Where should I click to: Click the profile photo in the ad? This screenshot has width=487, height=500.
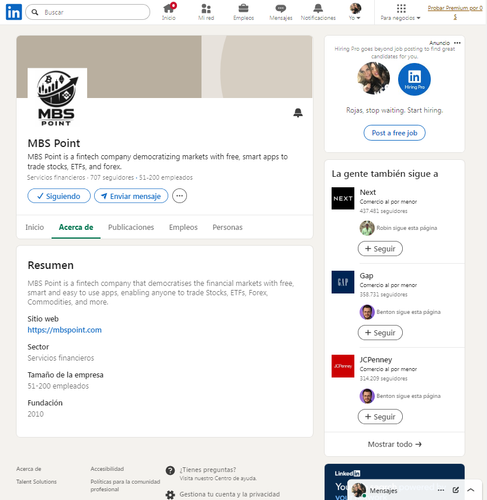(373, 79)
